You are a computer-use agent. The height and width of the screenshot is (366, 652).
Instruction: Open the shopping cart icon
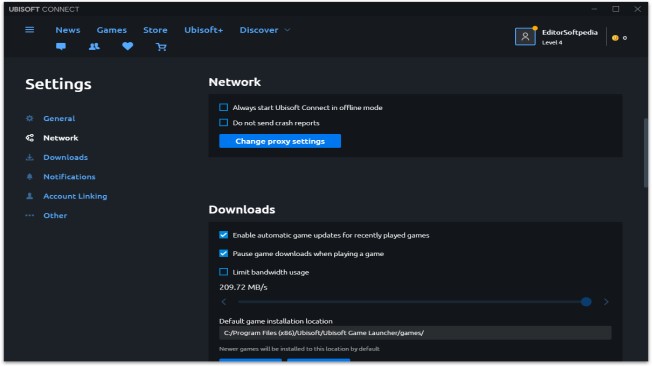[x=161, y=47]
